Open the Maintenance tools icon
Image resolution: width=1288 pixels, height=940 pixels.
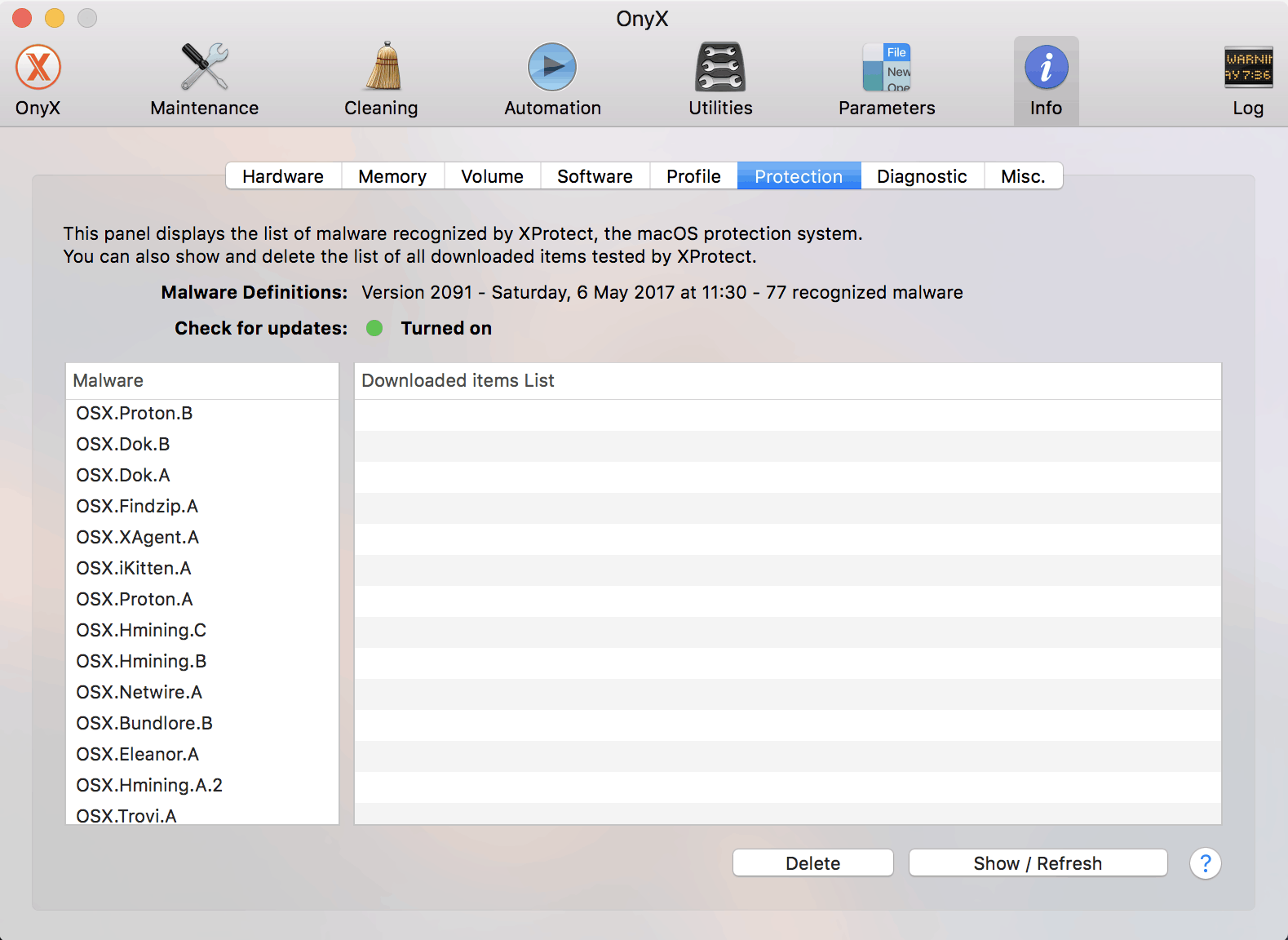(x=205, y=80)
